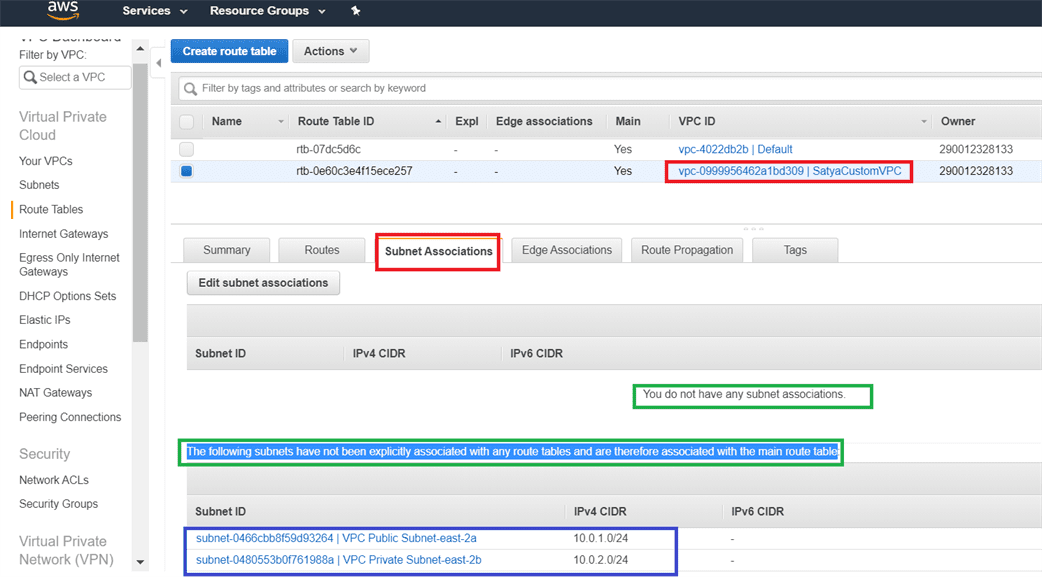Image resolution: width=1042 pixels, height=577 pixels.
Task: Open the SatyaCustomVPC VPC ID link
Action: click(789, 171)
